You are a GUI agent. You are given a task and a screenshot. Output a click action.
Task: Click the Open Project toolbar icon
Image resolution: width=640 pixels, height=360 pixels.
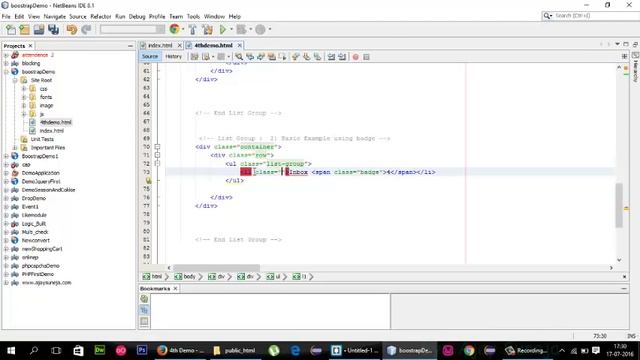tap(39, 29)
